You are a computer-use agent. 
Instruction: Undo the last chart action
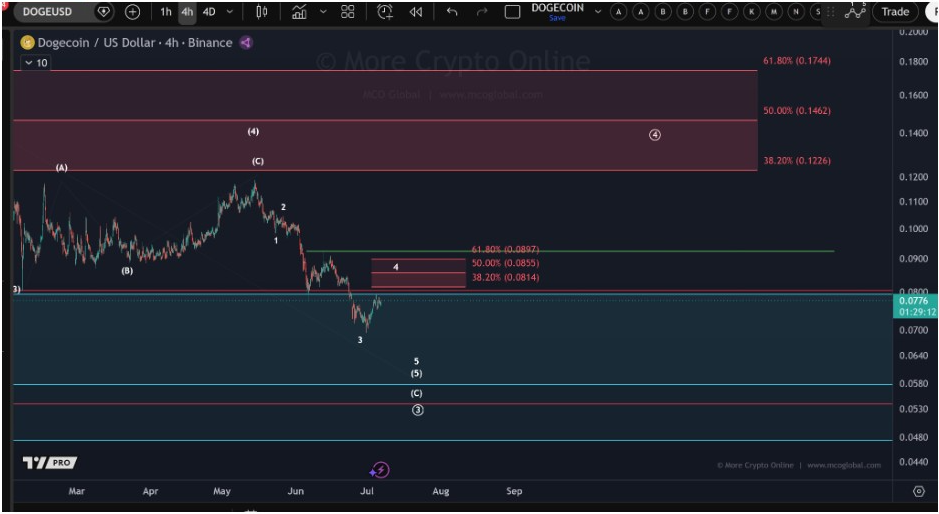pyautogui.click(x=452, y=11)
